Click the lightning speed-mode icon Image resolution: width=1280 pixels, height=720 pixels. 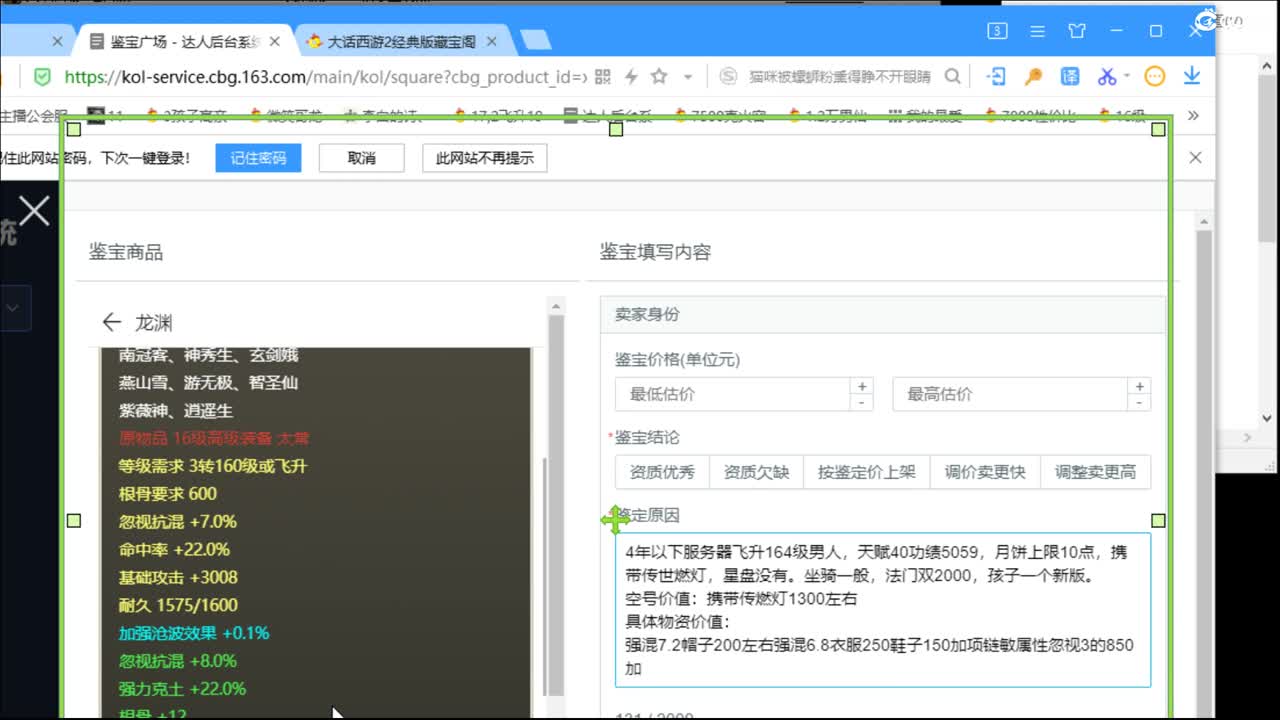(631, 76)
